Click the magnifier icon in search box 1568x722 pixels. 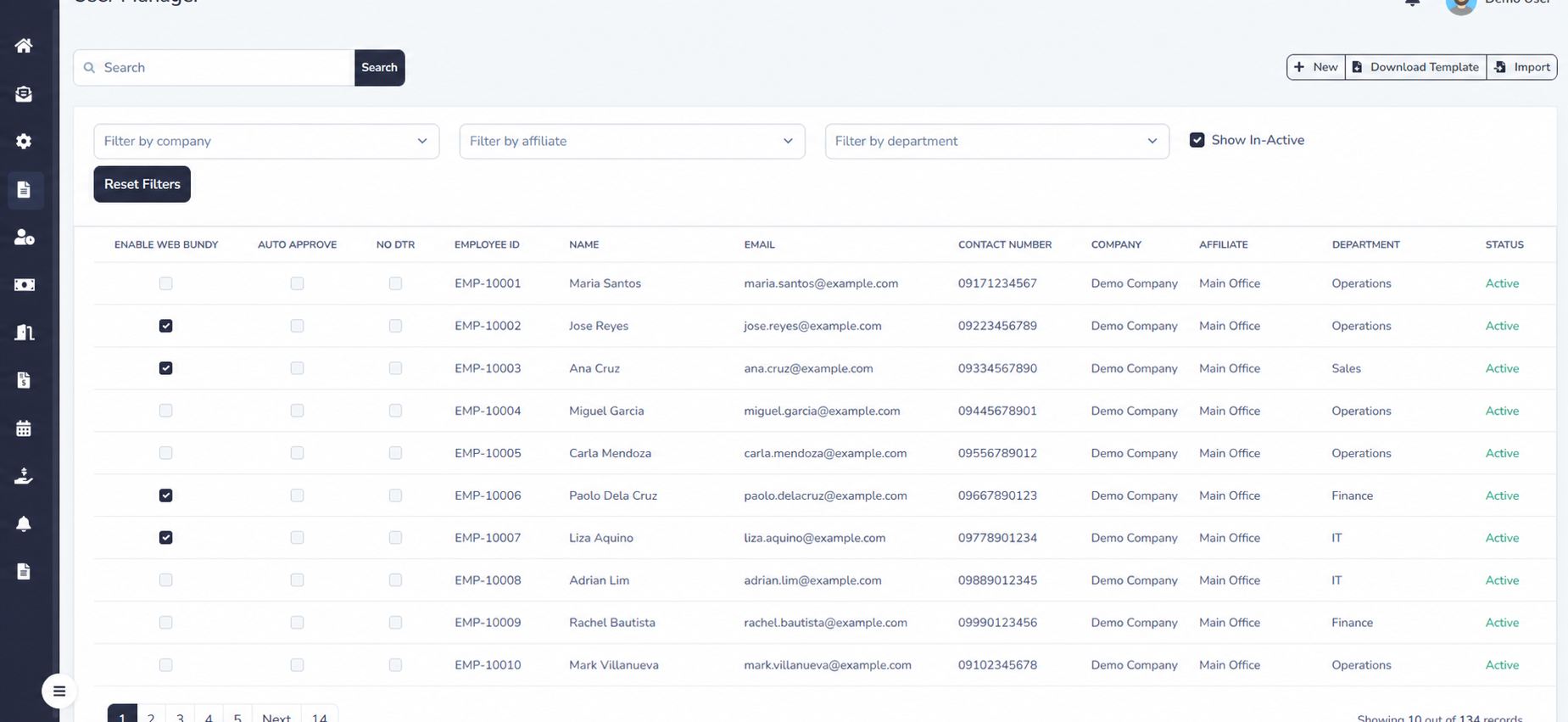89,68
